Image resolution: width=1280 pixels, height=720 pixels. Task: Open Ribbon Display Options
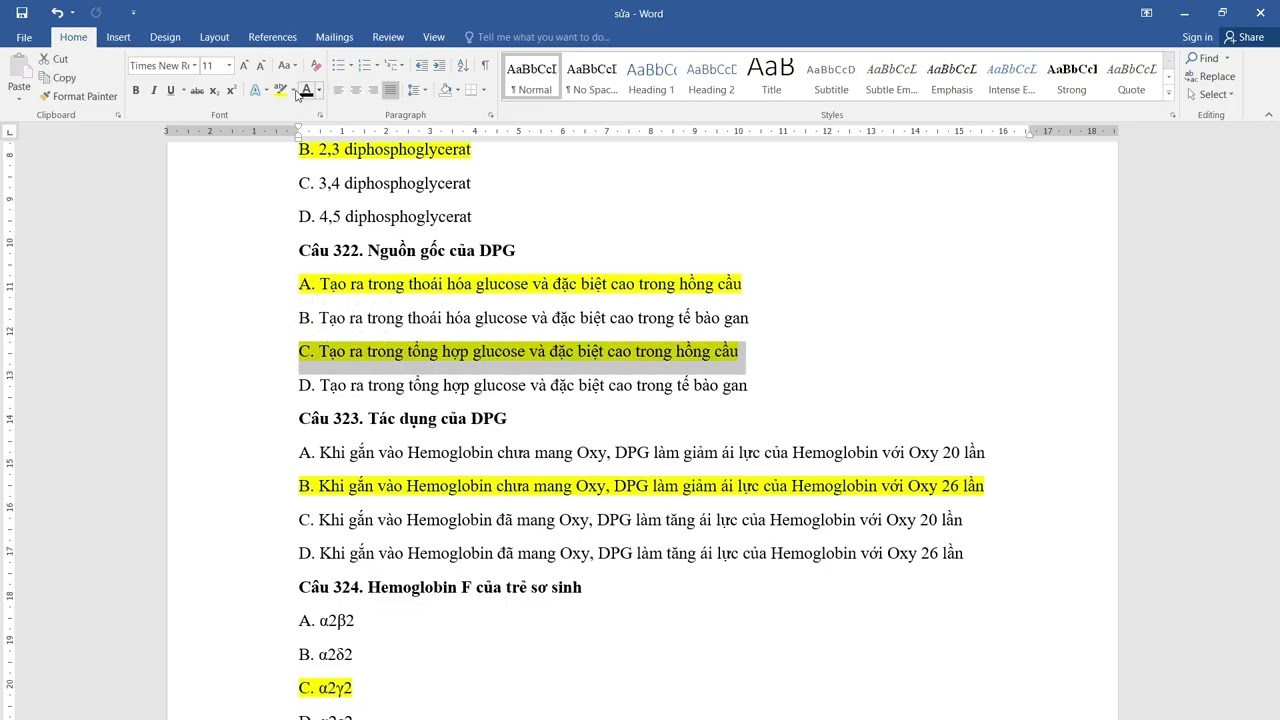click(x=1146, y=13)
